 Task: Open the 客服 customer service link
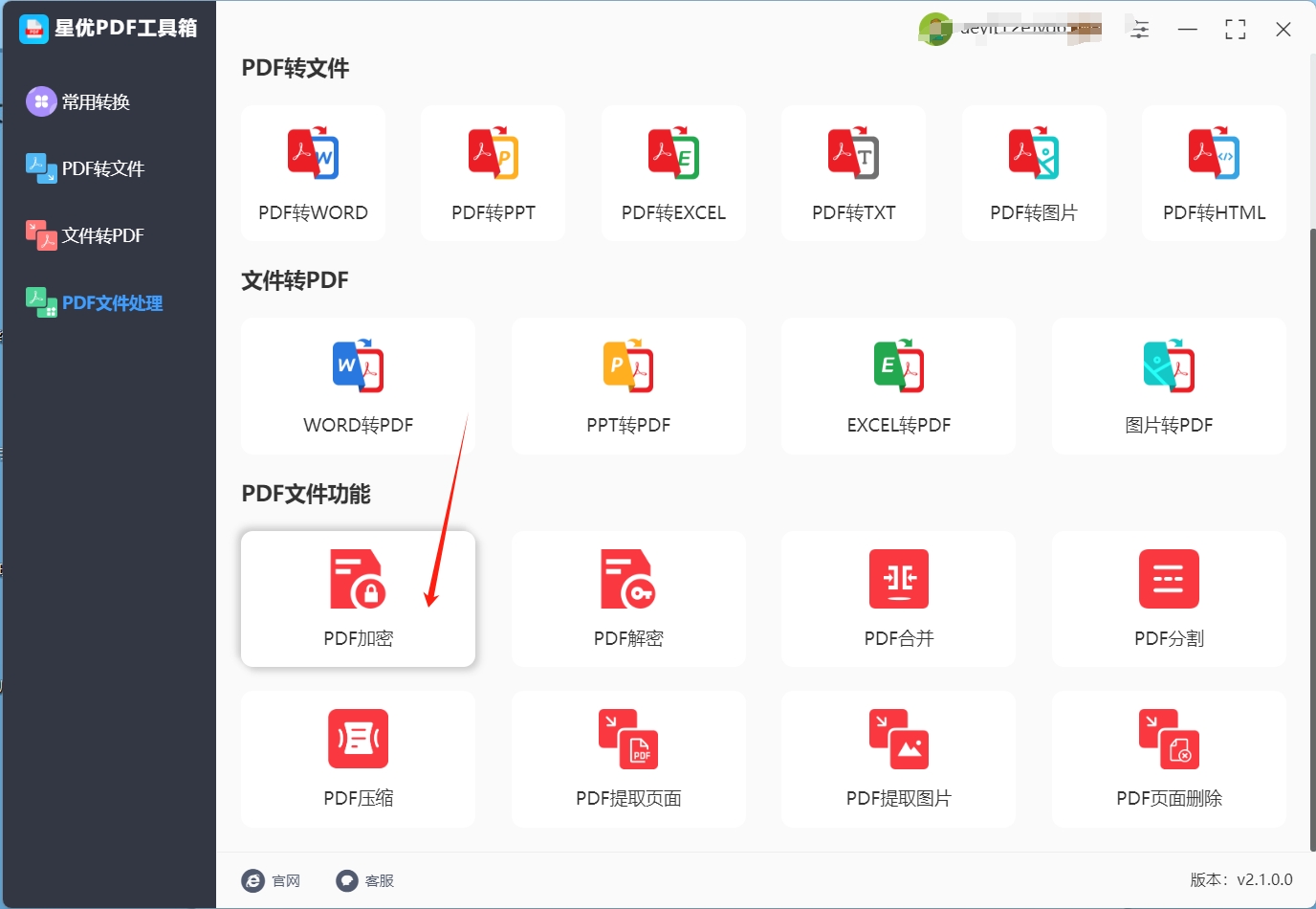coord(364,880)
